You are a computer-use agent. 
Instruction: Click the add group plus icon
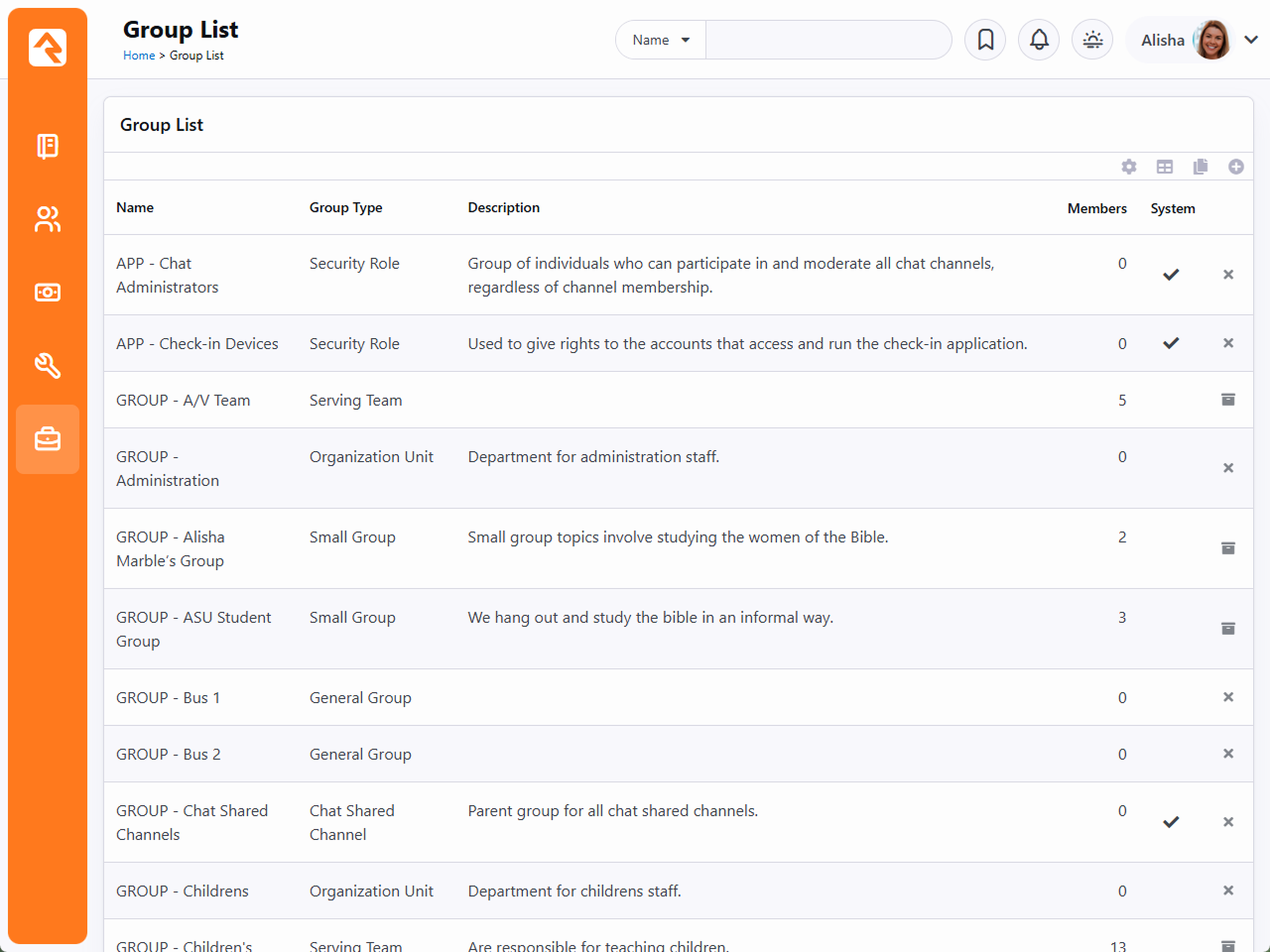coord(1235,167)
